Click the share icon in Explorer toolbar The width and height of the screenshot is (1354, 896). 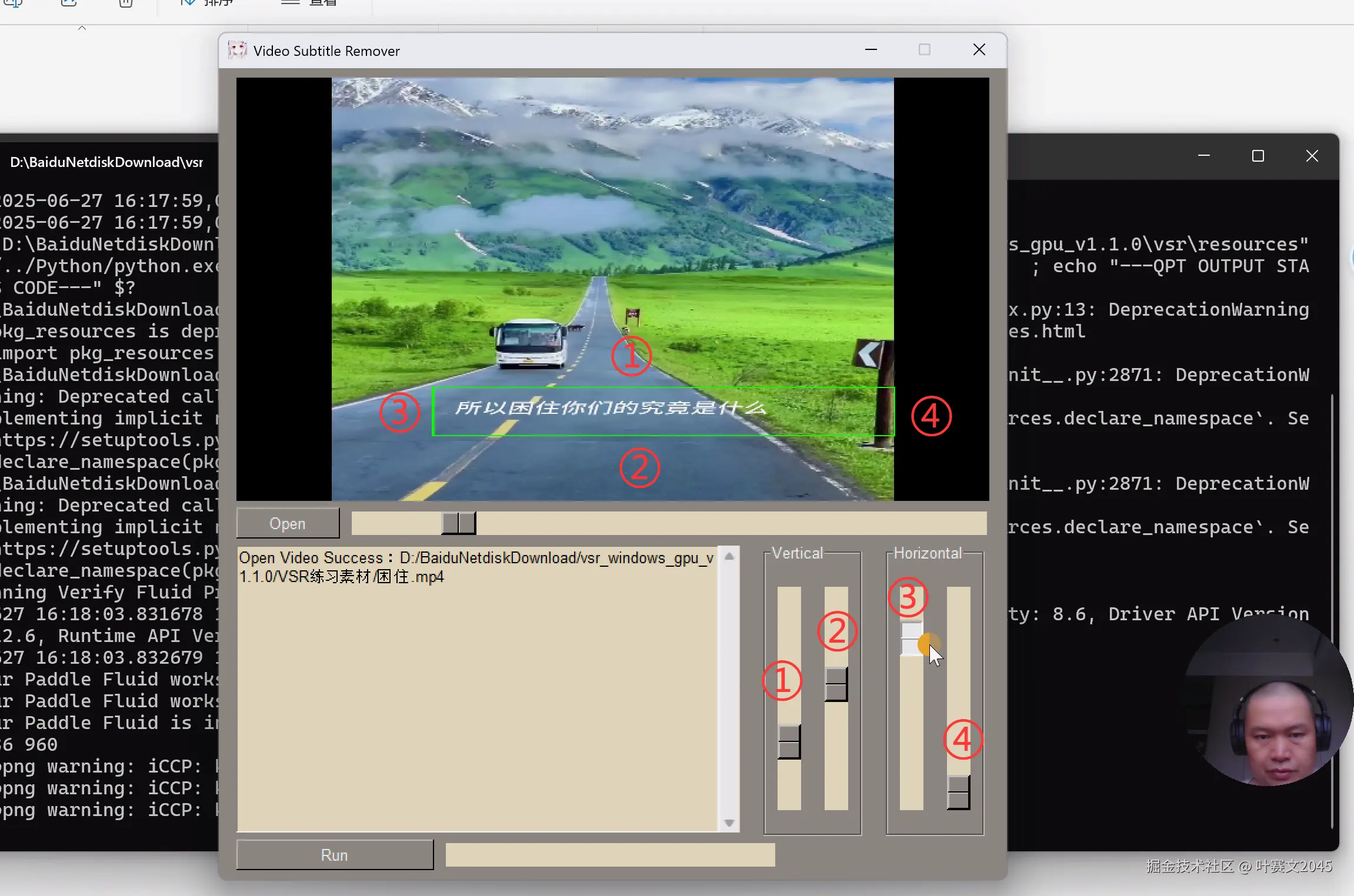click(x=69, y=3)
